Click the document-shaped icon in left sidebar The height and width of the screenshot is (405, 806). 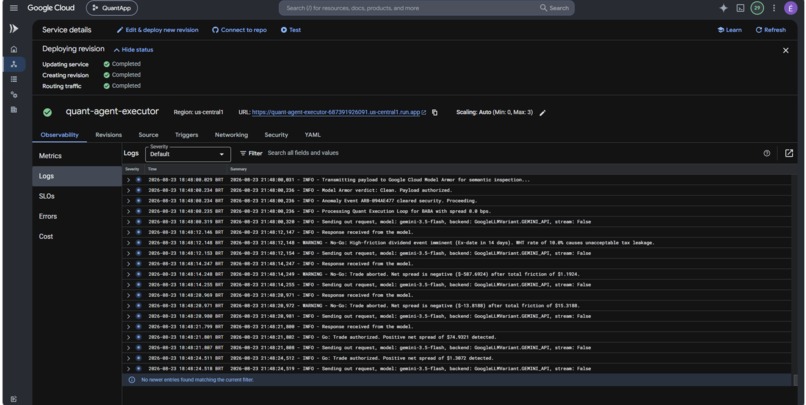[14, 109]
